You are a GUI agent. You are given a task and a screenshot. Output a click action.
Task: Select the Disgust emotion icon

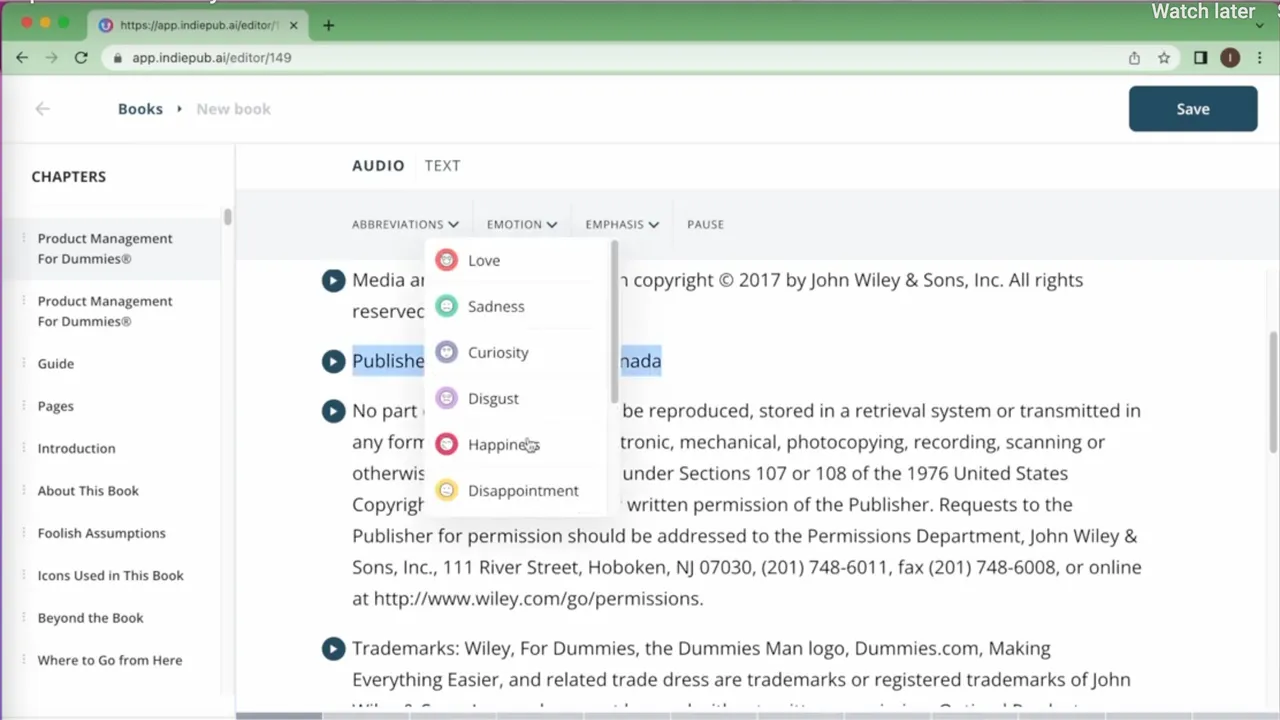(447, 398)
